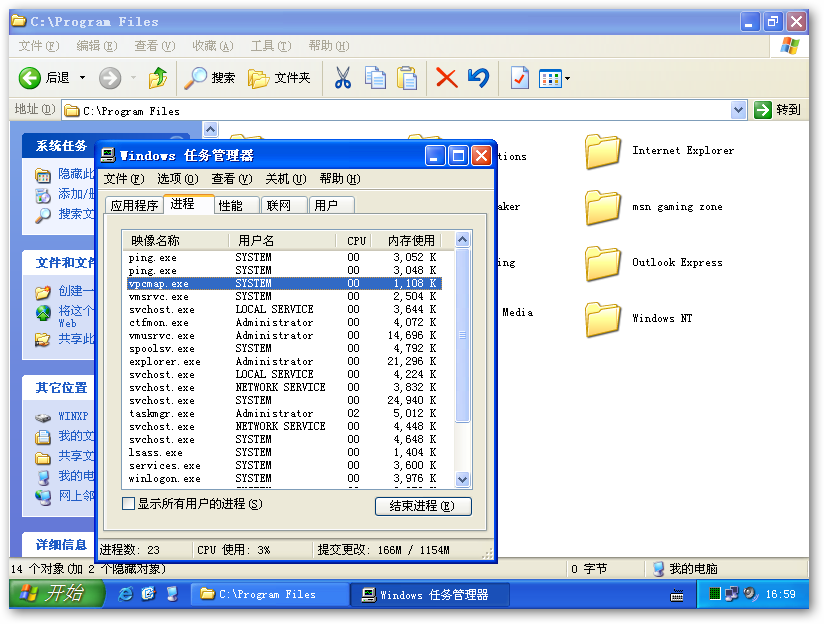This screenshot has height=624, width=824.
Task: Open the address bar dropdown arrow
Action: (738, 110)
